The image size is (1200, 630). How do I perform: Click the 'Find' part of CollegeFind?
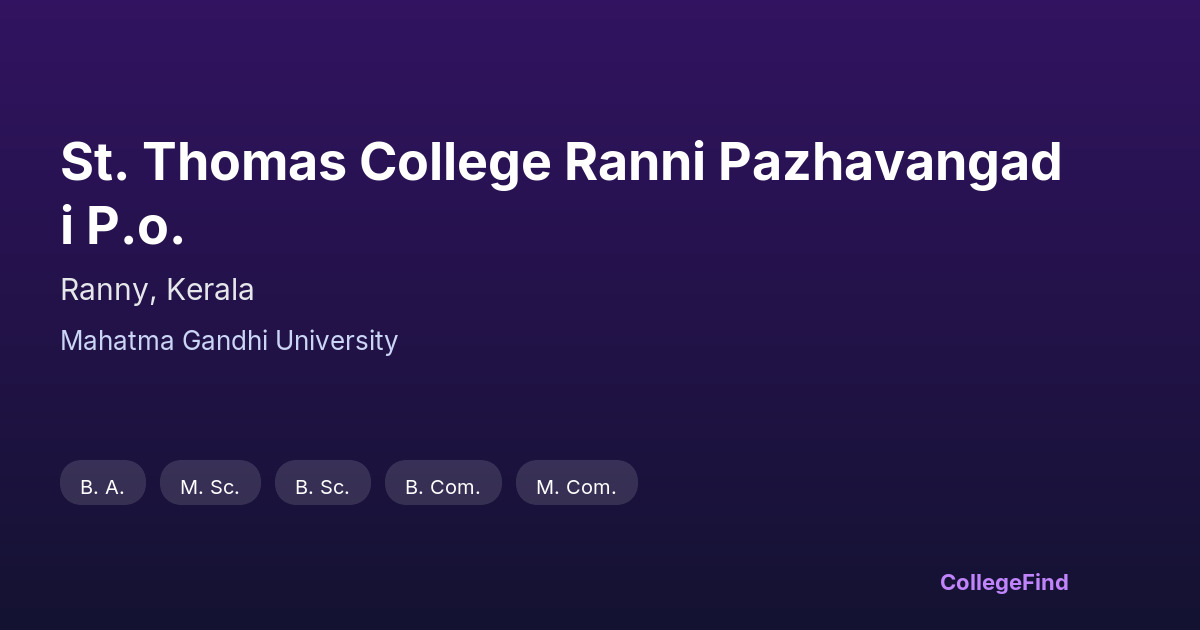[1046, 582]
